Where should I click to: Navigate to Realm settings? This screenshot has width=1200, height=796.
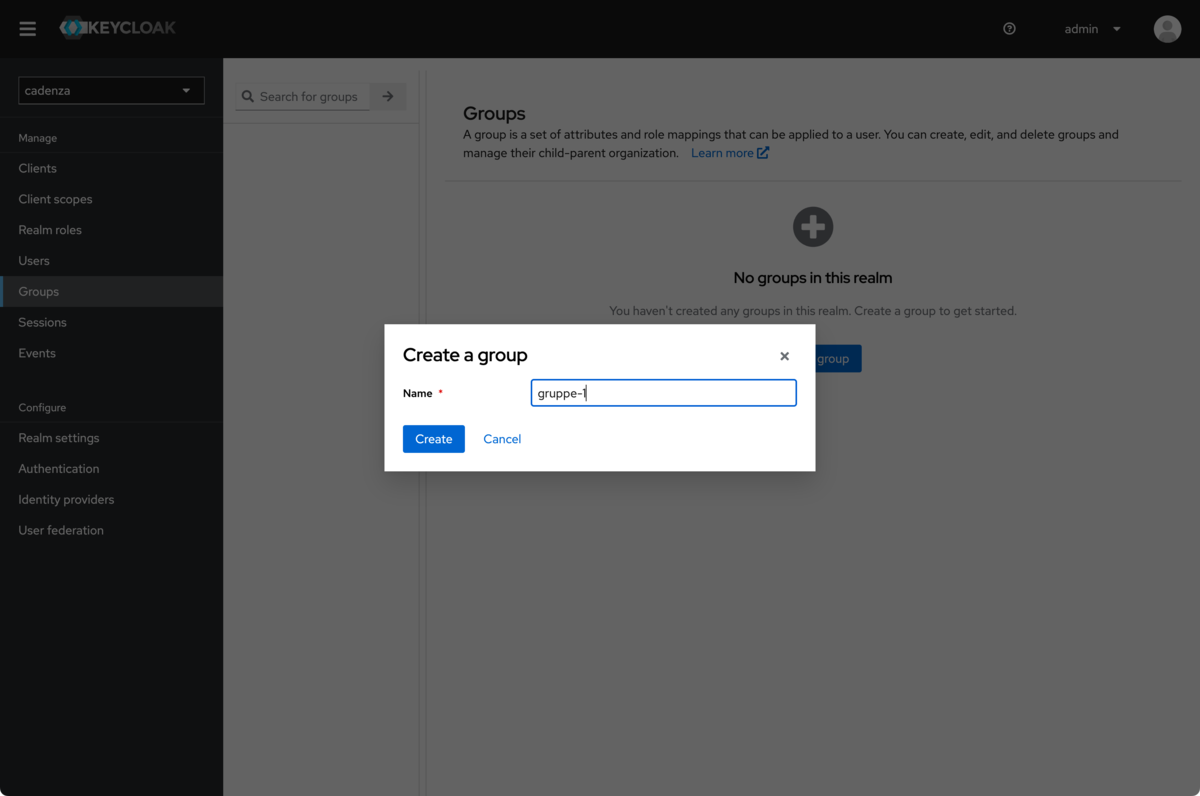coord(57,437)
